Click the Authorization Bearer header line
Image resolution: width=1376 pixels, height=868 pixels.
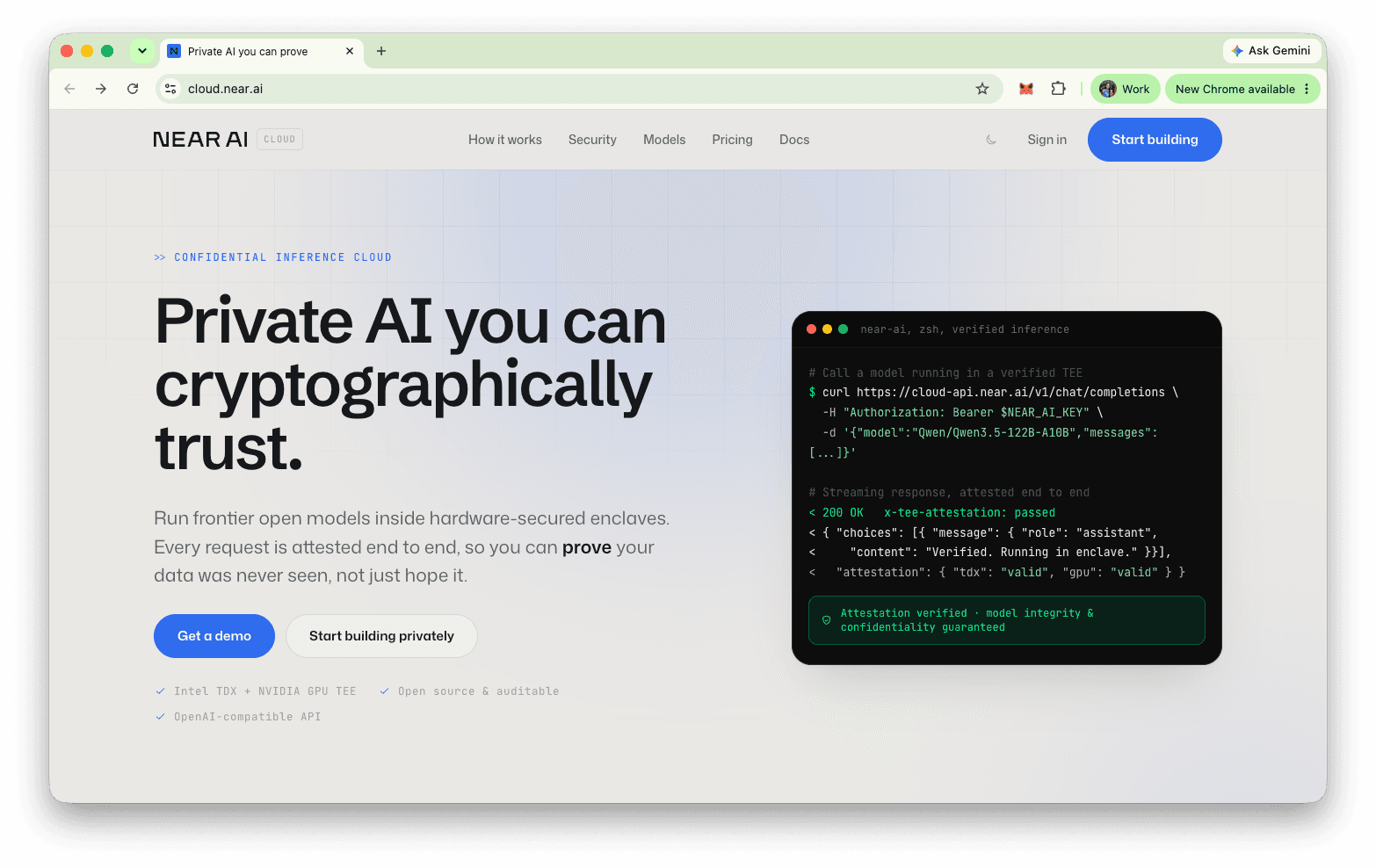click(x=963, y=413)
